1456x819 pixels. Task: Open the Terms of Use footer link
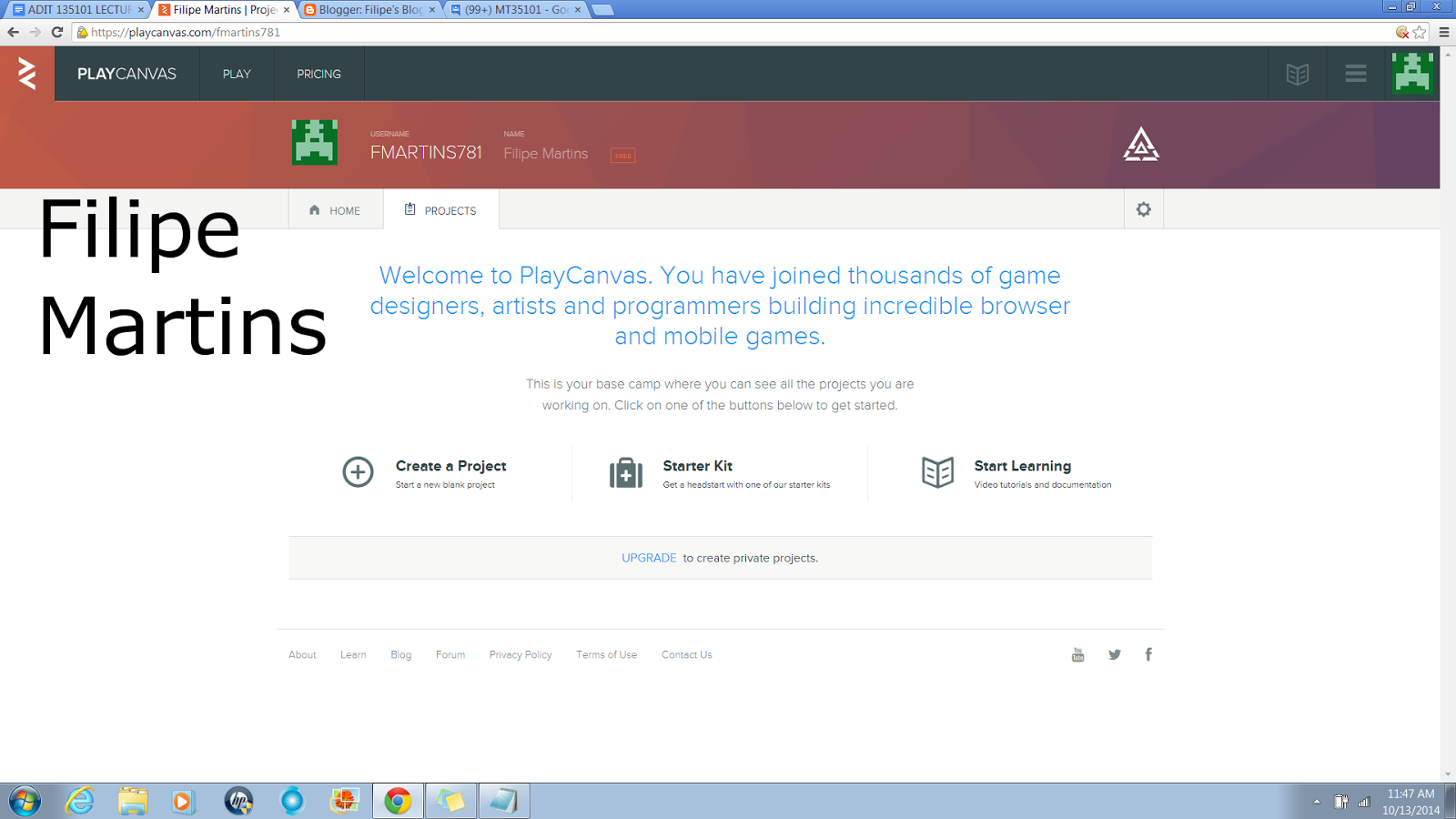[606, 655]
